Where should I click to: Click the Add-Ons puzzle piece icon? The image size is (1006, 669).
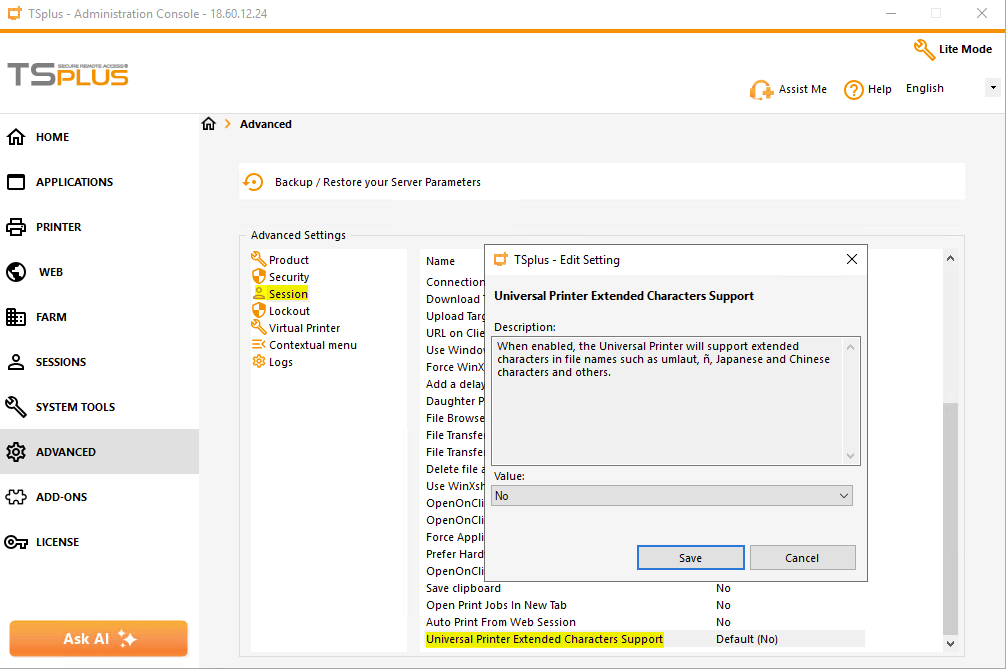click(x=16, y=497)
